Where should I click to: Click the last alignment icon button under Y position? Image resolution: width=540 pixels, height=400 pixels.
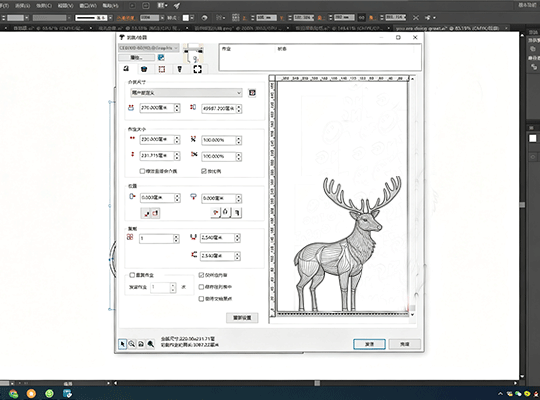237,213
